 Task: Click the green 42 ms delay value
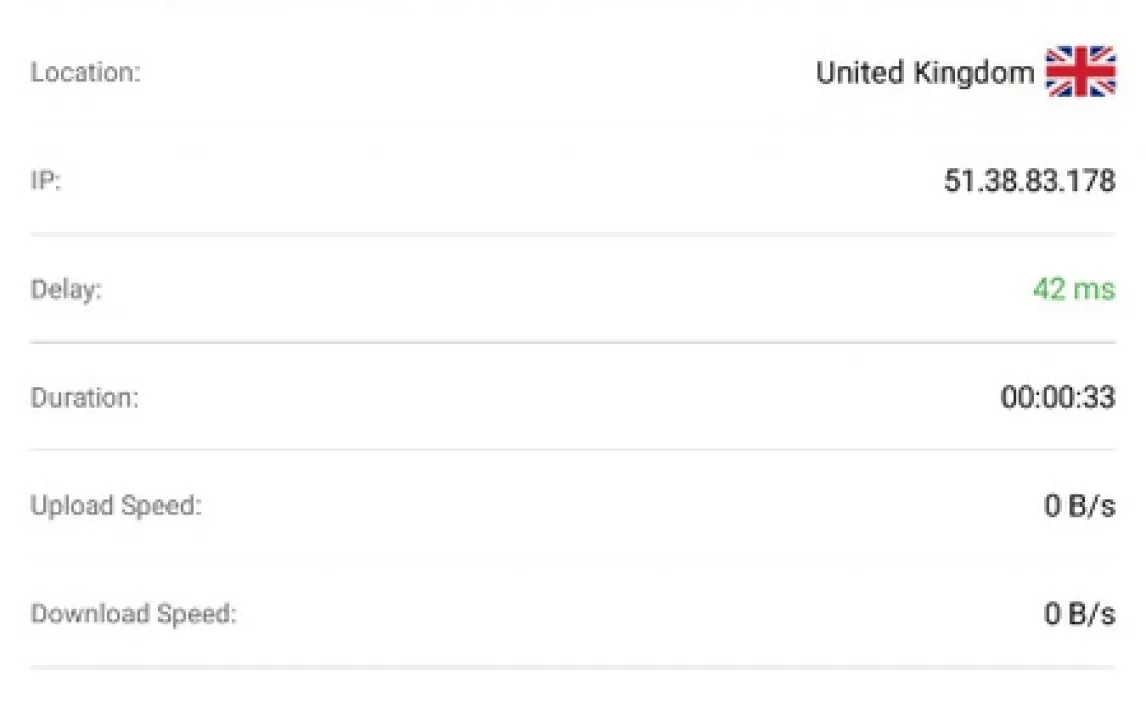click(1073, 289)
